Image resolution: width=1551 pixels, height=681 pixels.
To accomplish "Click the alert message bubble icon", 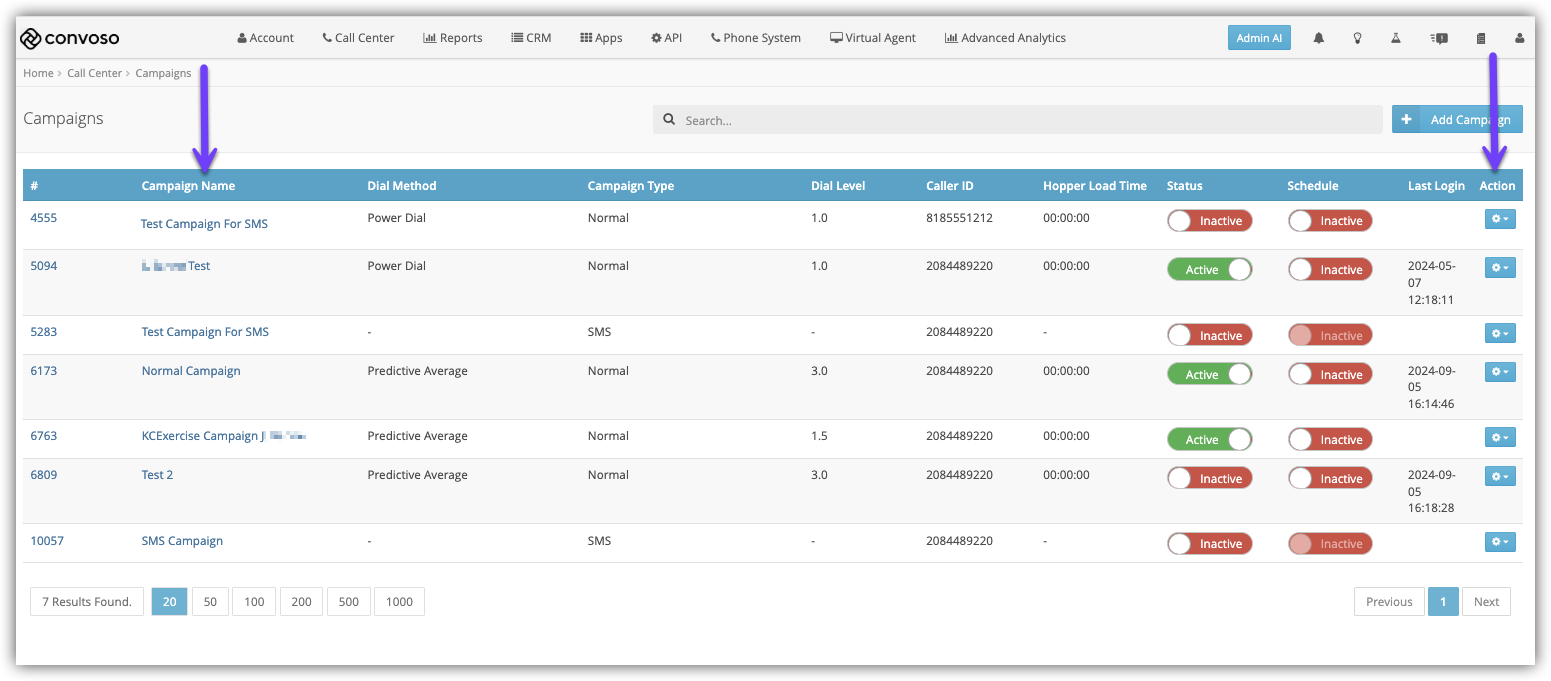I will click(1439, 38).
